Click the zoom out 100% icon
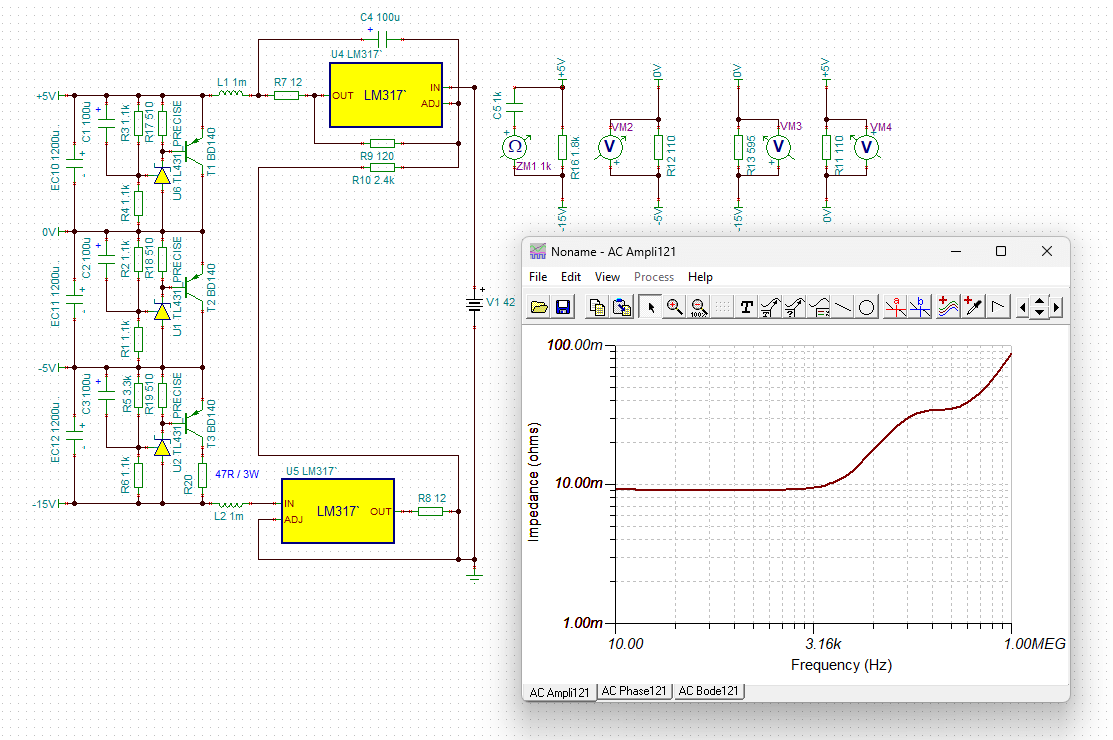 [698, 307]
